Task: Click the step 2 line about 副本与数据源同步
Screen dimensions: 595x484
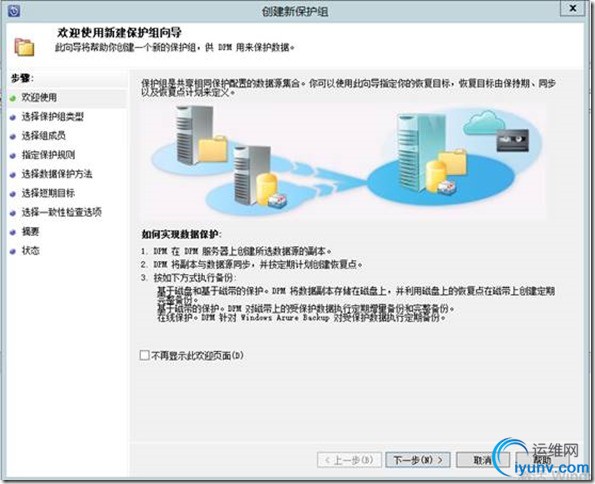Action: pyautogui.click(x=251, y=264)
